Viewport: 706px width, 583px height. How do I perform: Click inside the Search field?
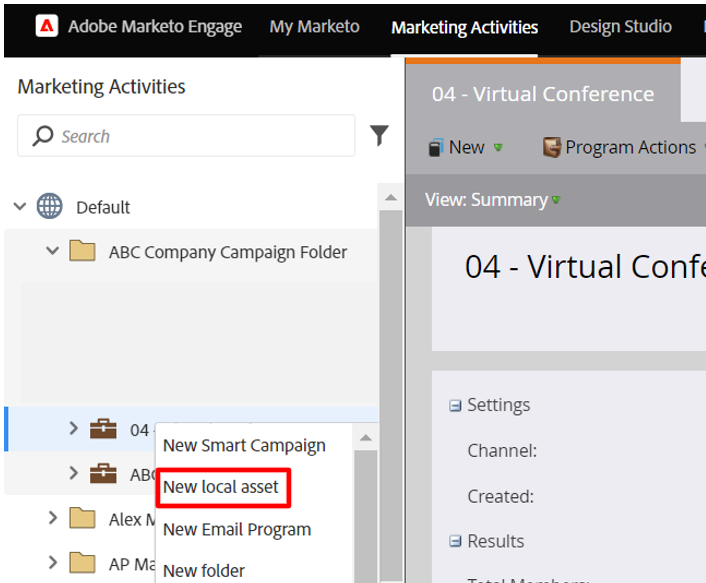[x=186, y=136]
